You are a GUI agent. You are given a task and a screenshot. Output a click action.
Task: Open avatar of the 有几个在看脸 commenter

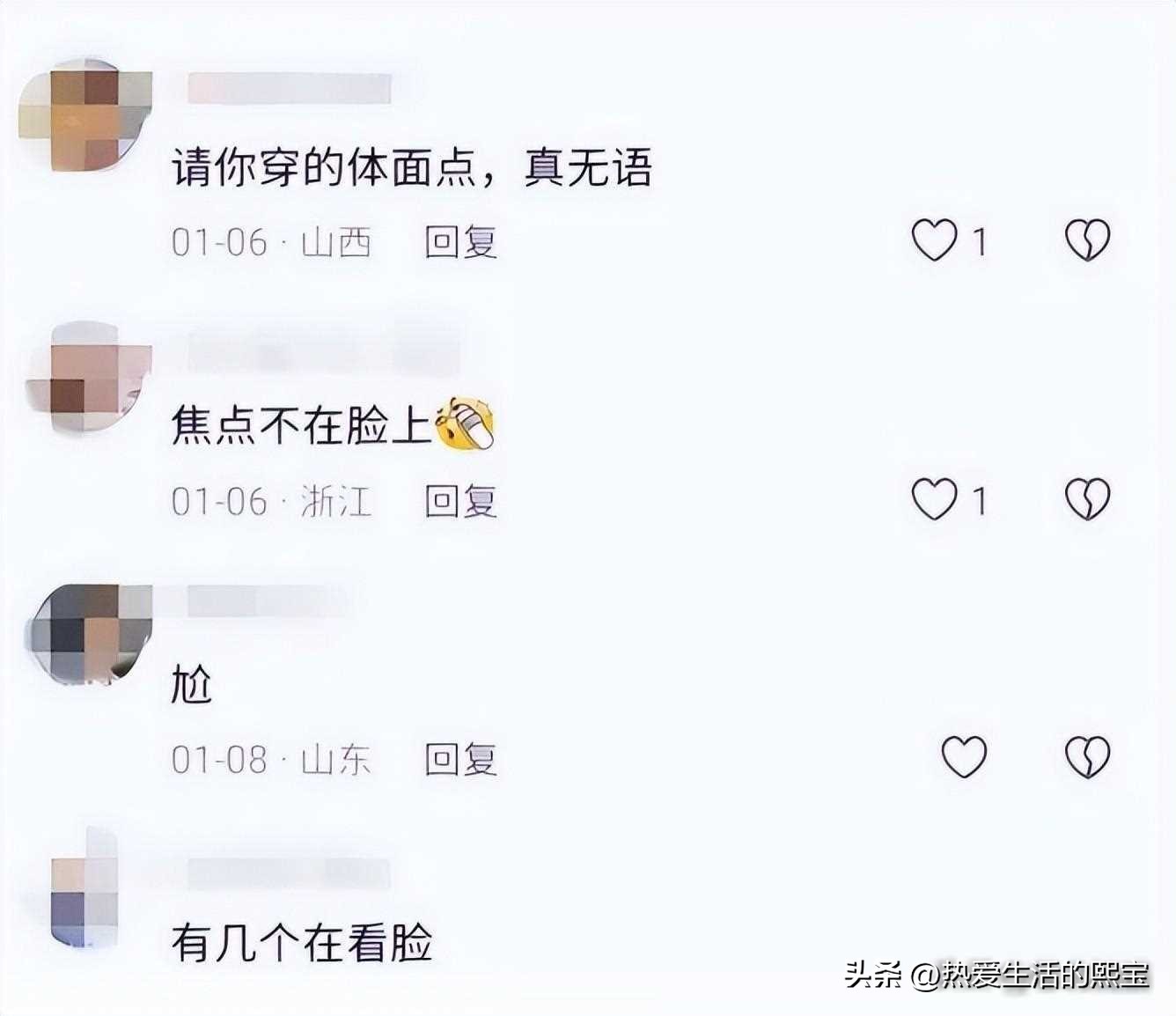tap(84, 889)
